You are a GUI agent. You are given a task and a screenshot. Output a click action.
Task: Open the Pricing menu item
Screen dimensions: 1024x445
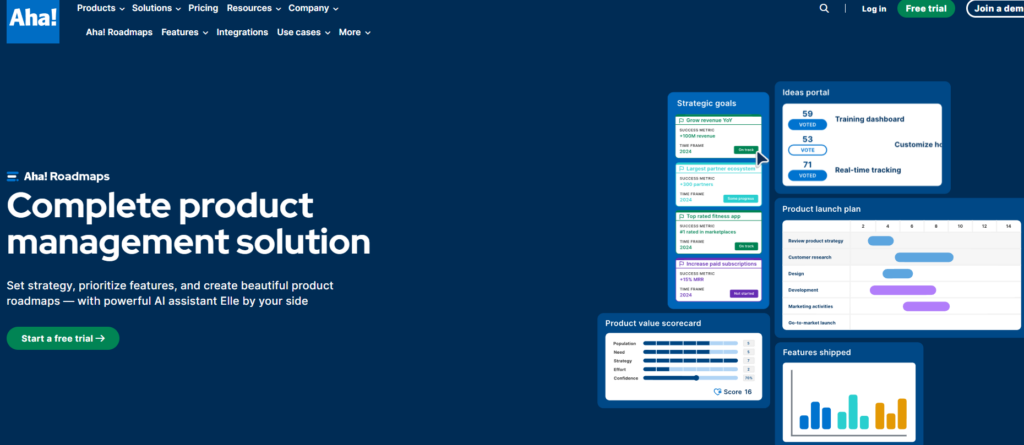tap(203, 8)
